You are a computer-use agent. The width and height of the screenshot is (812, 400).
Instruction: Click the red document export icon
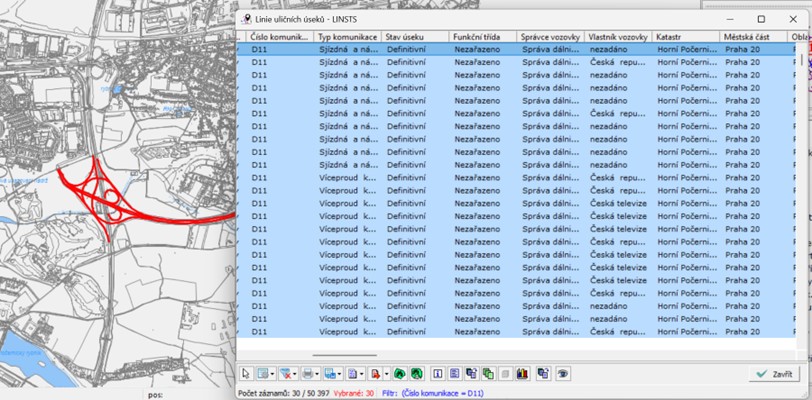(x=375, y=373)
